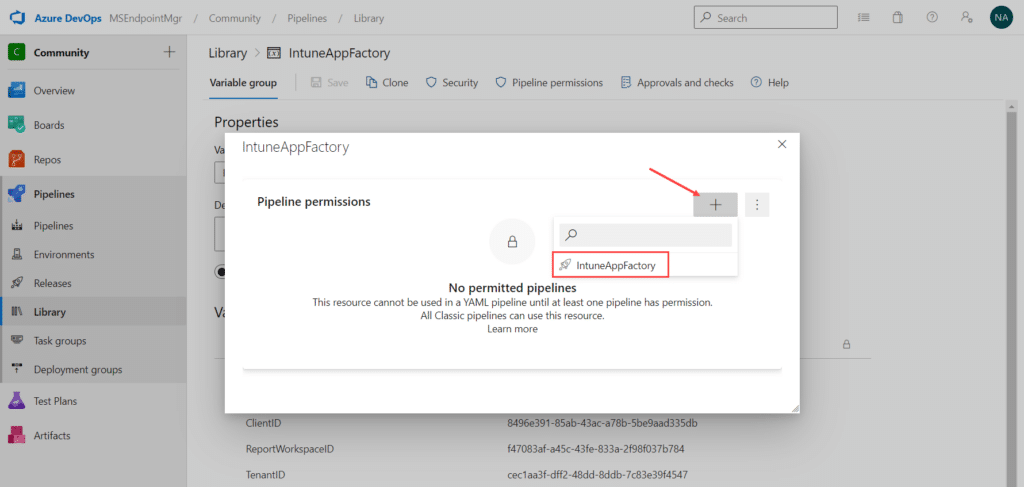Click value f47083af-a45c-43fe-833a-2f98f037b784
Viewport: 1024px width, 487px height.
pyautogui.click(x=596, y=448)
